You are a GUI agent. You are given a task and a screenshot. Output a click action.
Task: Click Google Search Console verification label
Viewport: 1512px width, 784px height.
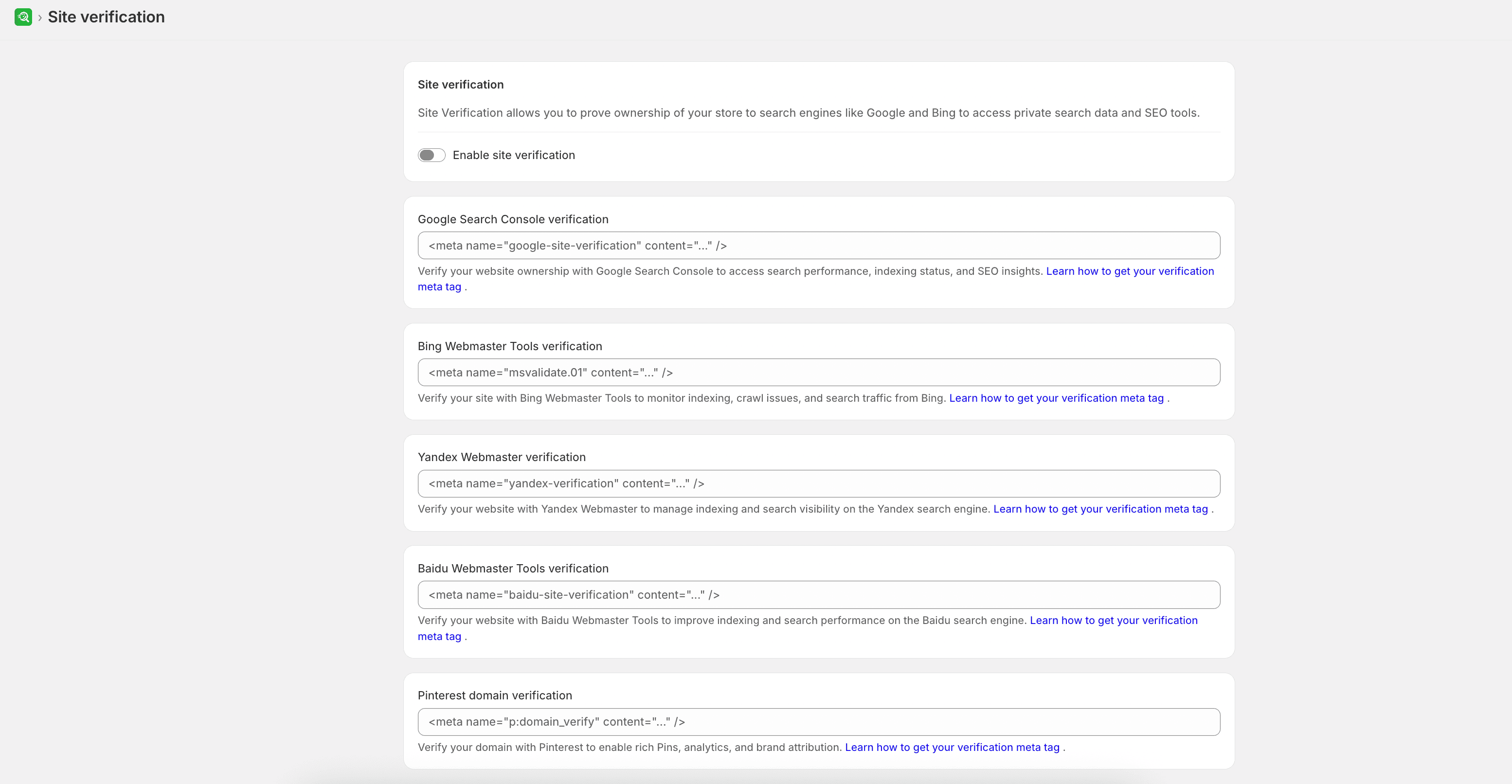click(x=513, y=219)
